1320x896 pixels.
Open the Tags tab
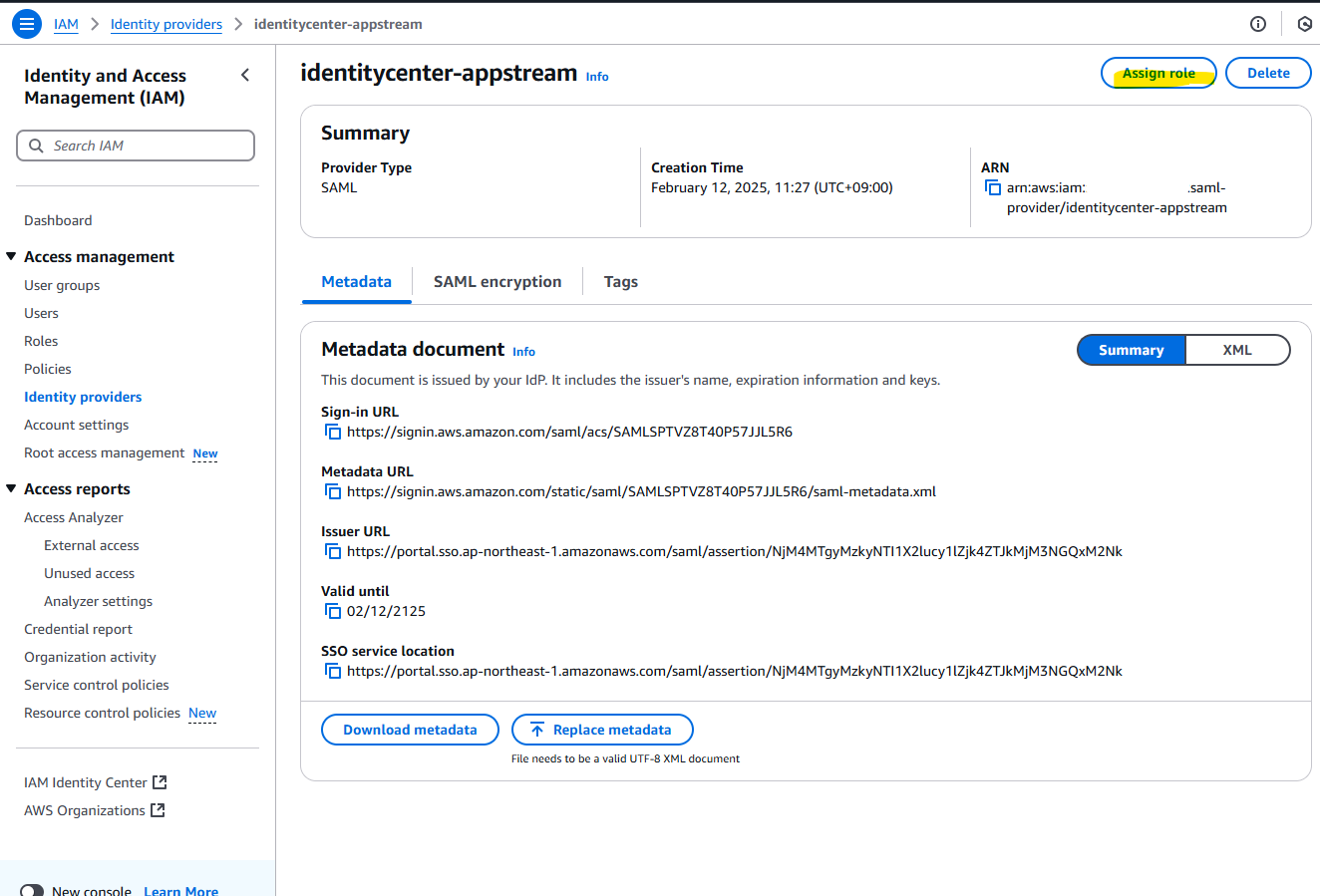621,282
